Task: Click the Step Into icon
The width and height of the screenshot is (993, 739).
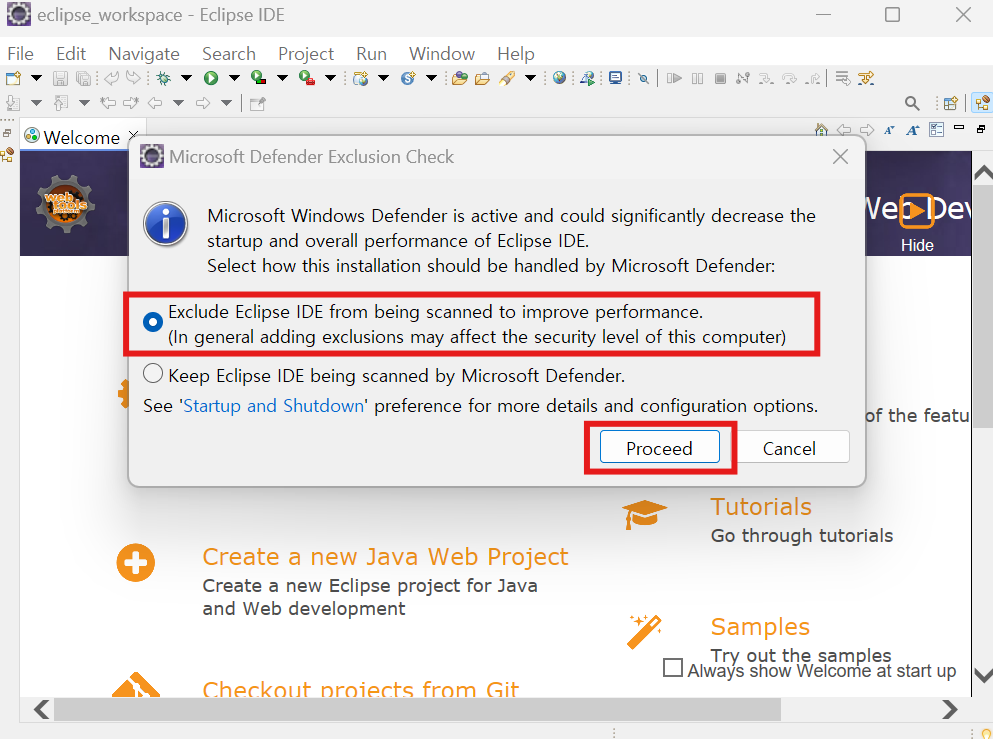Action: 766,79
